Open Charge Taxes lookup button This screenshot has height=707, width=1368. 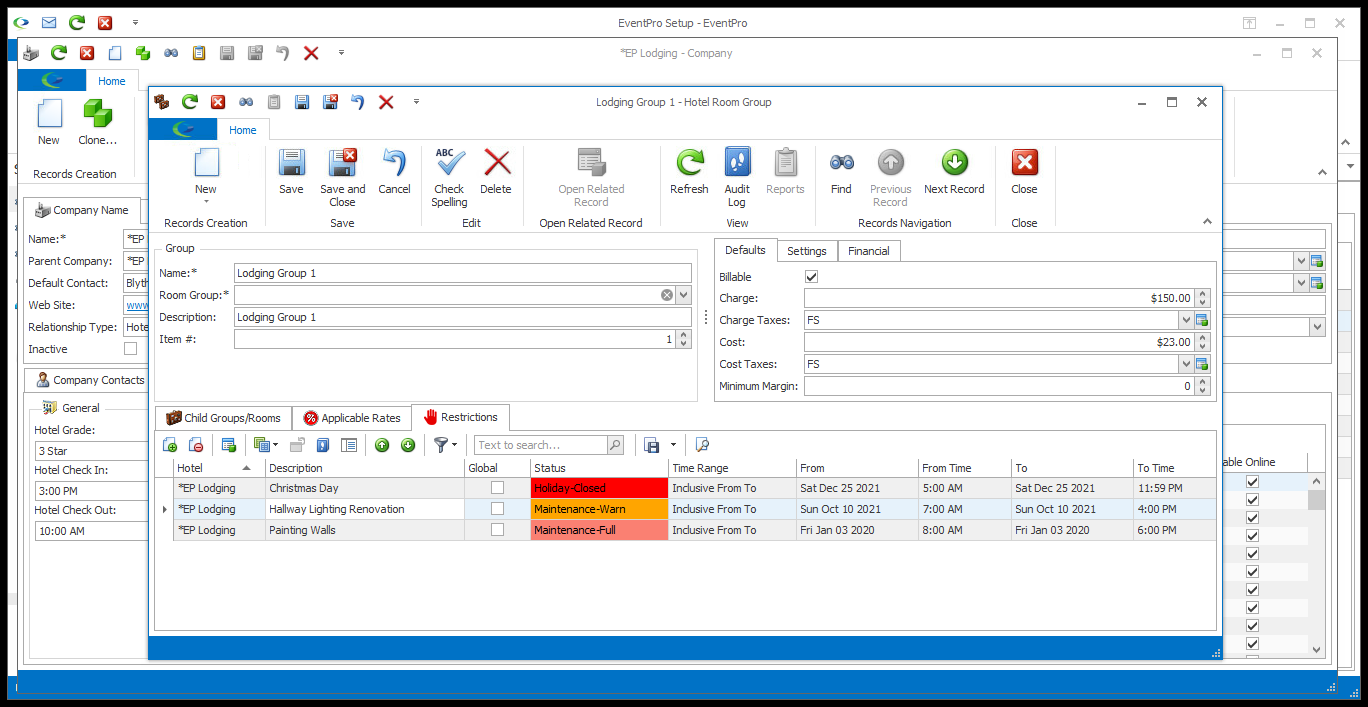(x=1203, y=320)
